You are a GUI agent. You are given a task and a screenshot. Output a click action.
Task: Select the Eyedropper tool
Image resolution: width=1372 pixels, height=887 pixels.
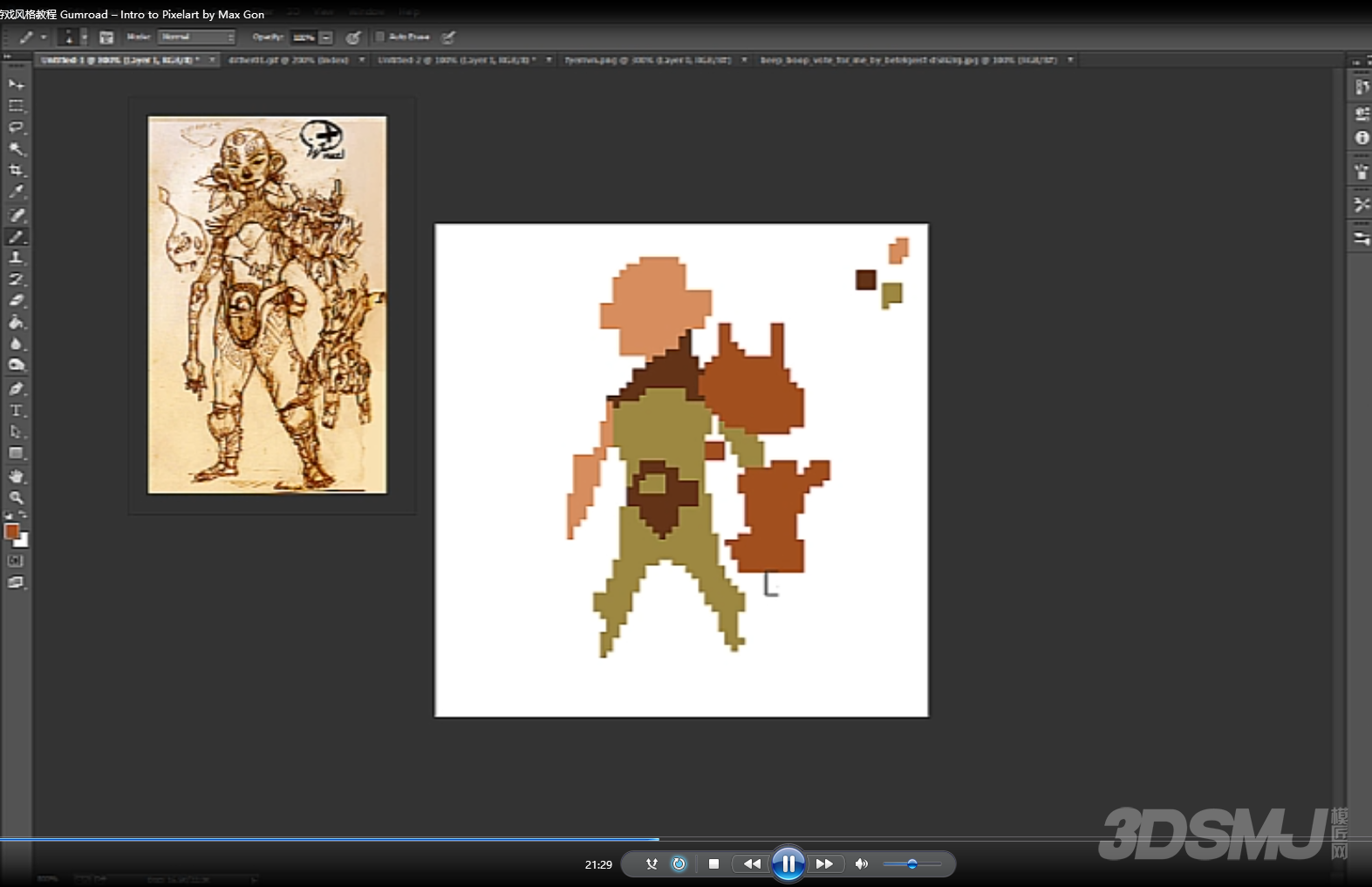click(16, 193)
